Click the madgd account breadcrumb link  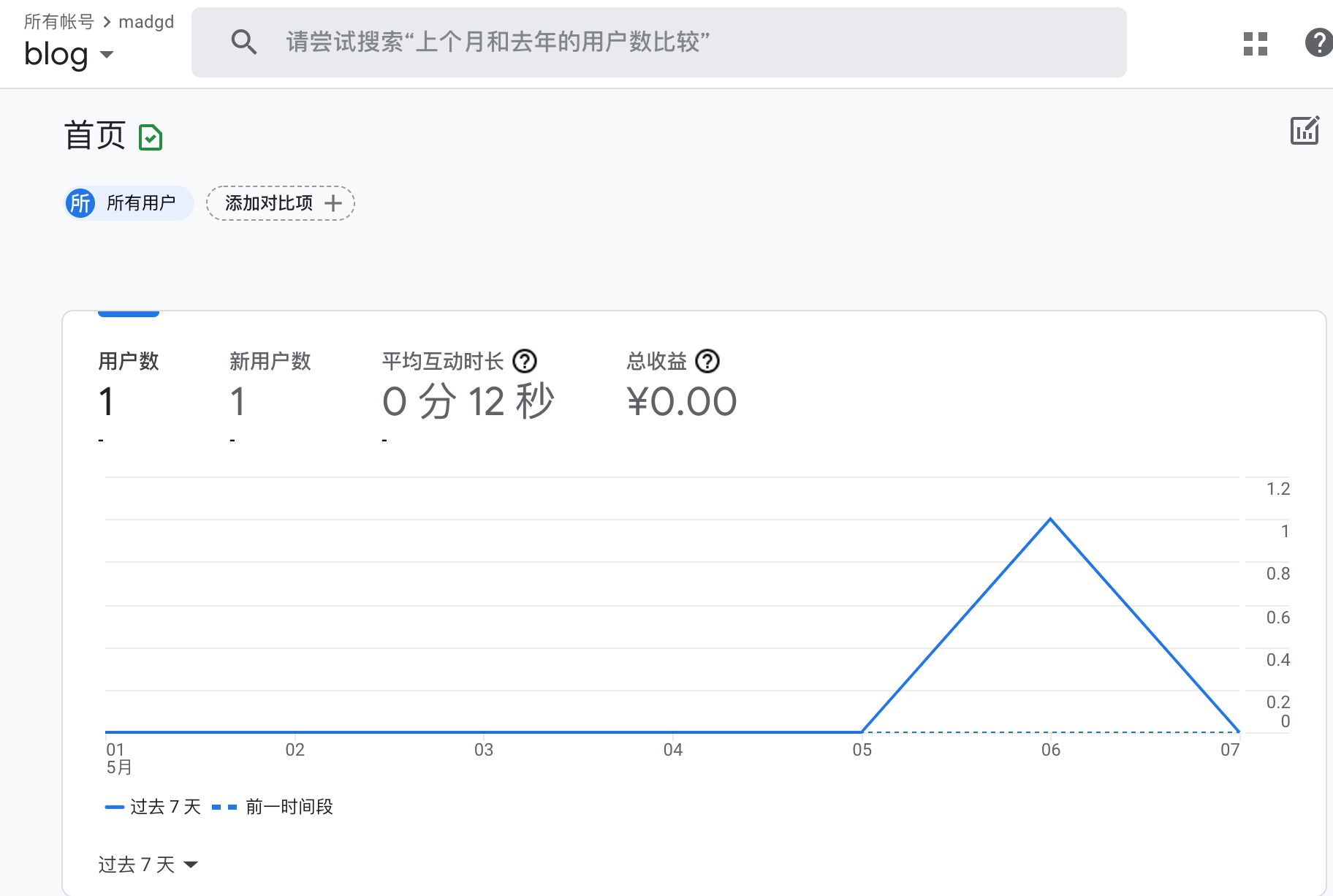click(x=146, y=22)
